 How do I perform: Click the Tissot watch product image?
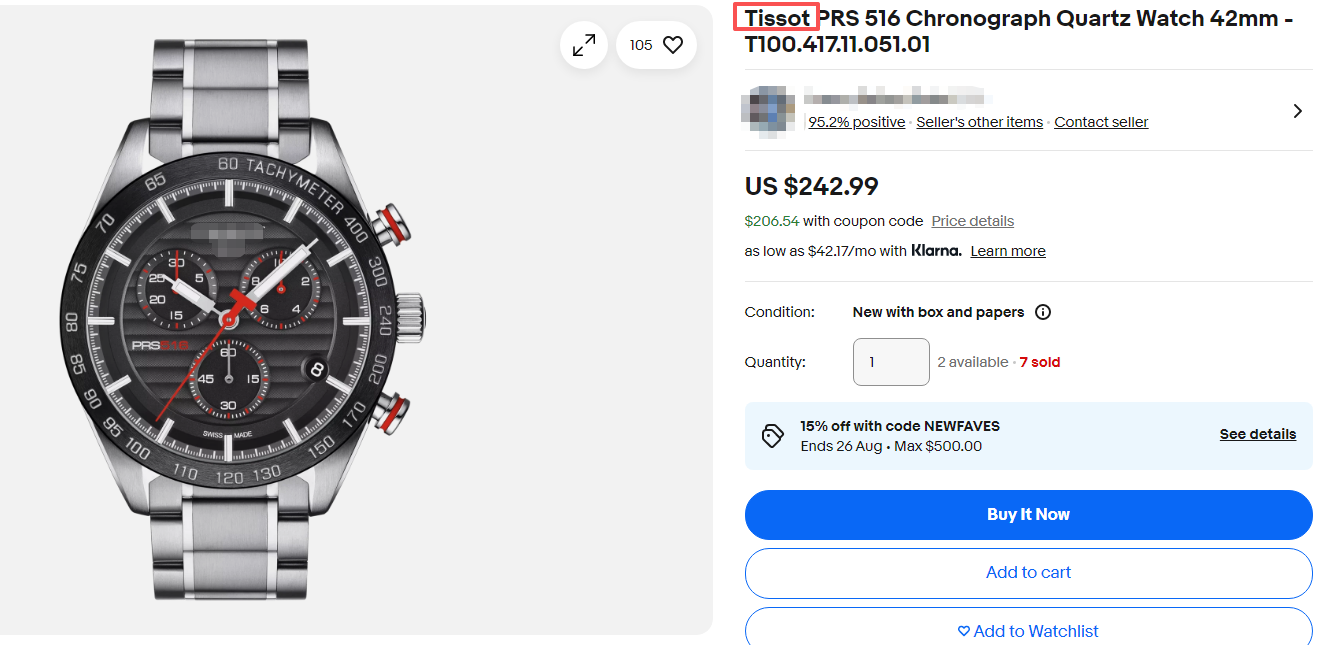tap(245, 320)
